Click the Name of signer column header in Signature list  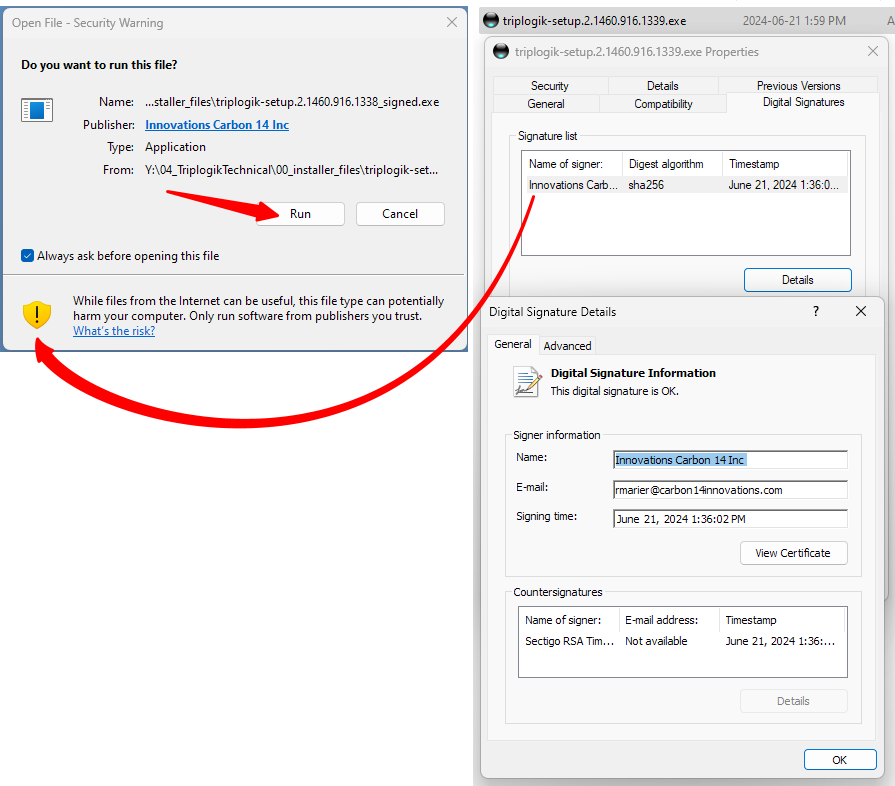coord(572,164)
